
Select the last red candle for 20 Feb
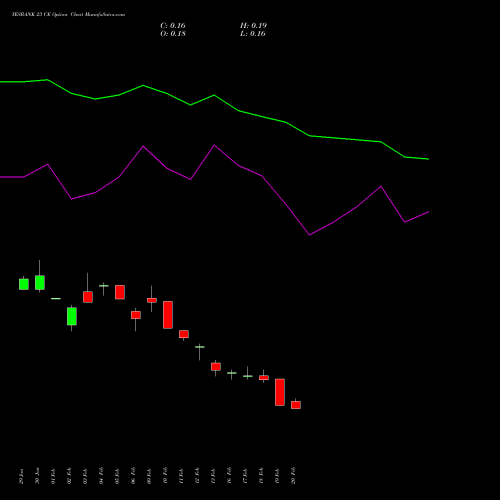tap(296, 405)
